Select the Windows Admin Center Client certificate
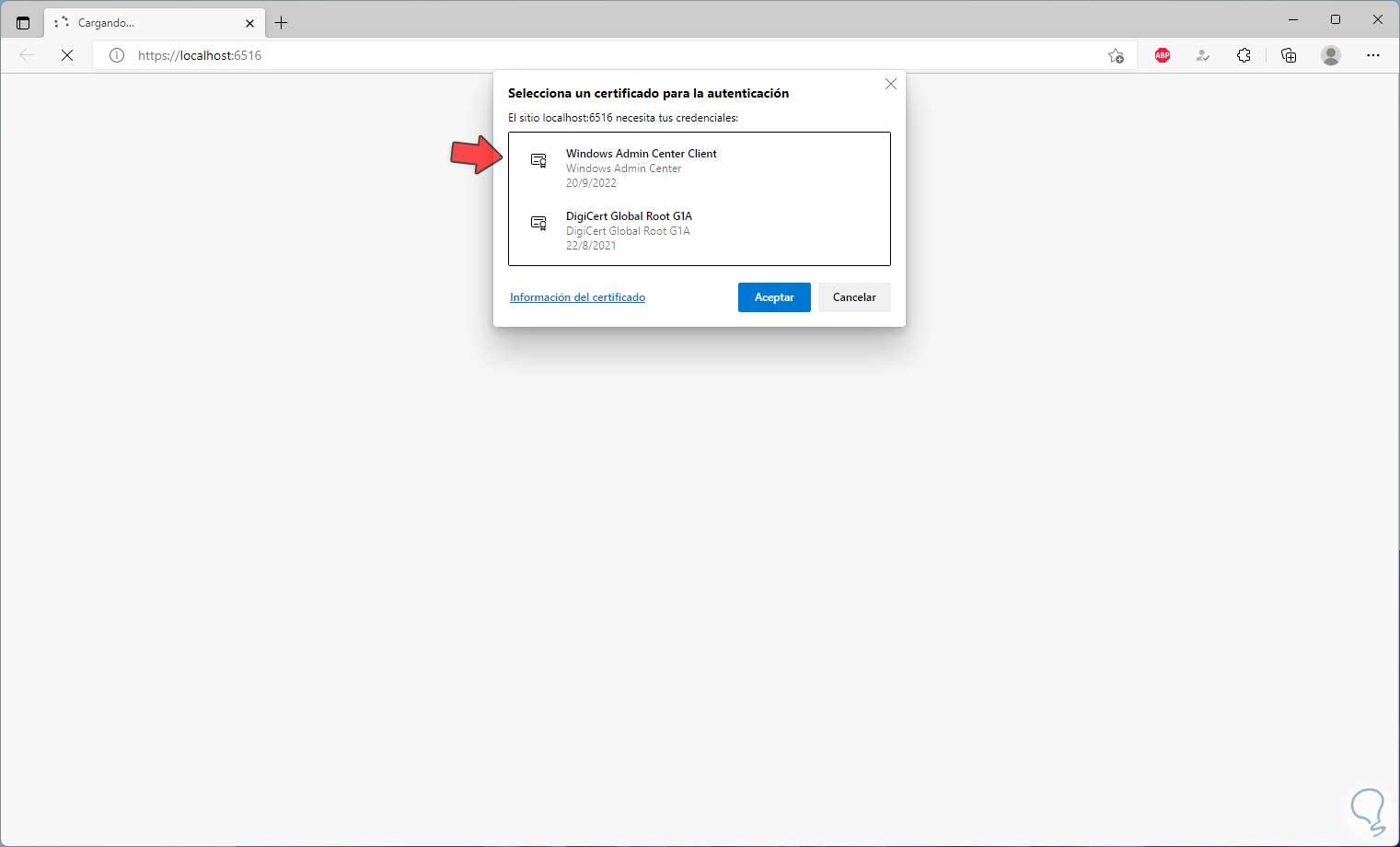Screen dimensions: 1400x847 (700, 168)
